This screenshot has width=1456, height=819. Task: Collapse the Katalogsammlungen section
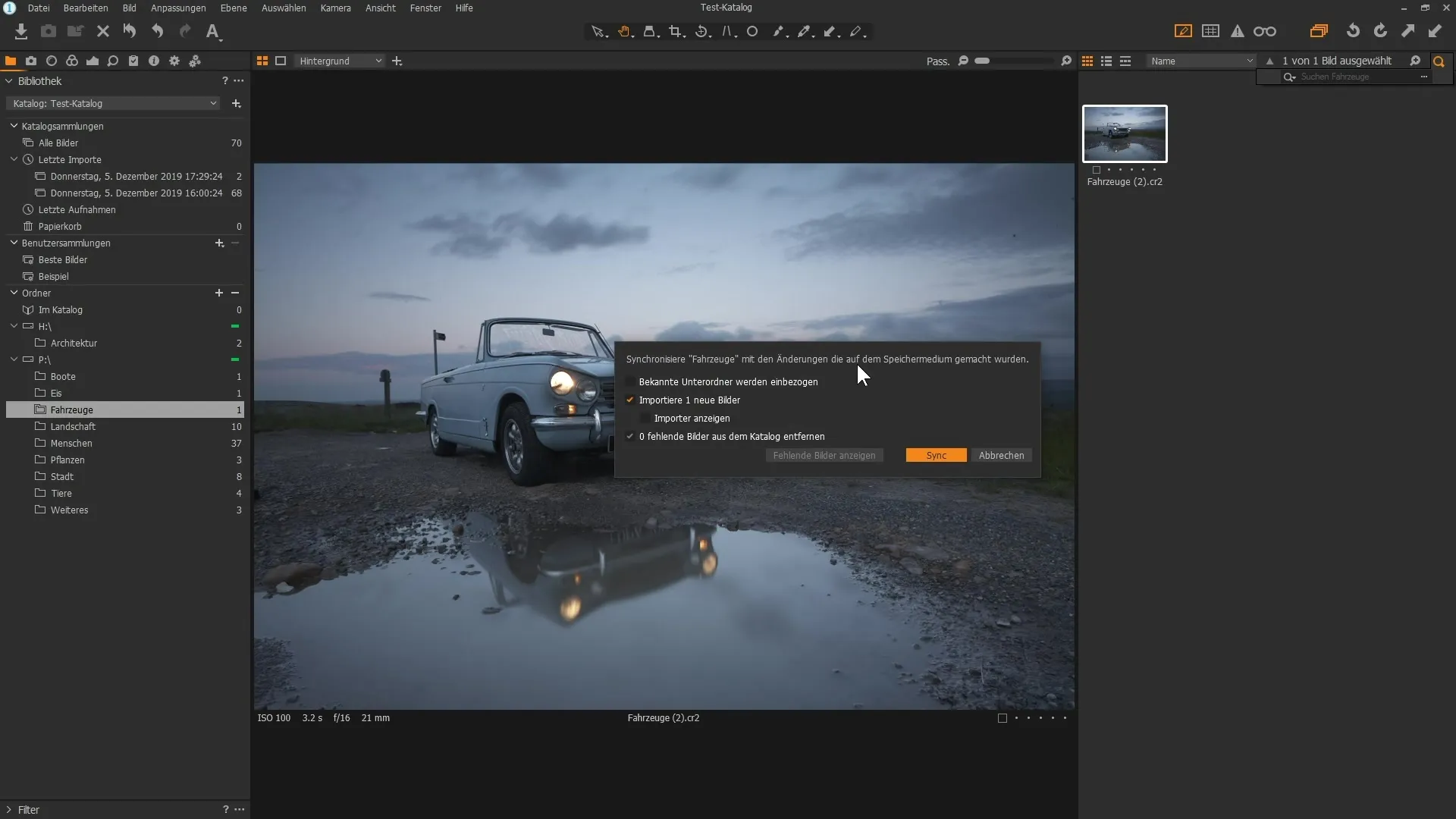click(x=14, y=126)
